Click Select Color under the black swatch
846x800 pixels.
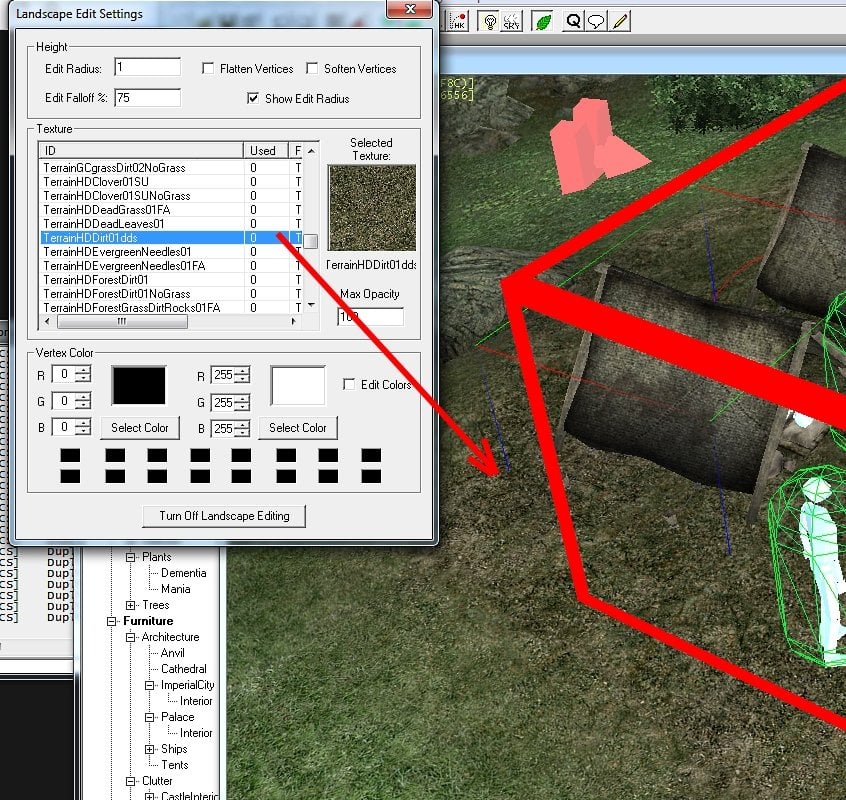pyautogui.click(x=140, y=428)
